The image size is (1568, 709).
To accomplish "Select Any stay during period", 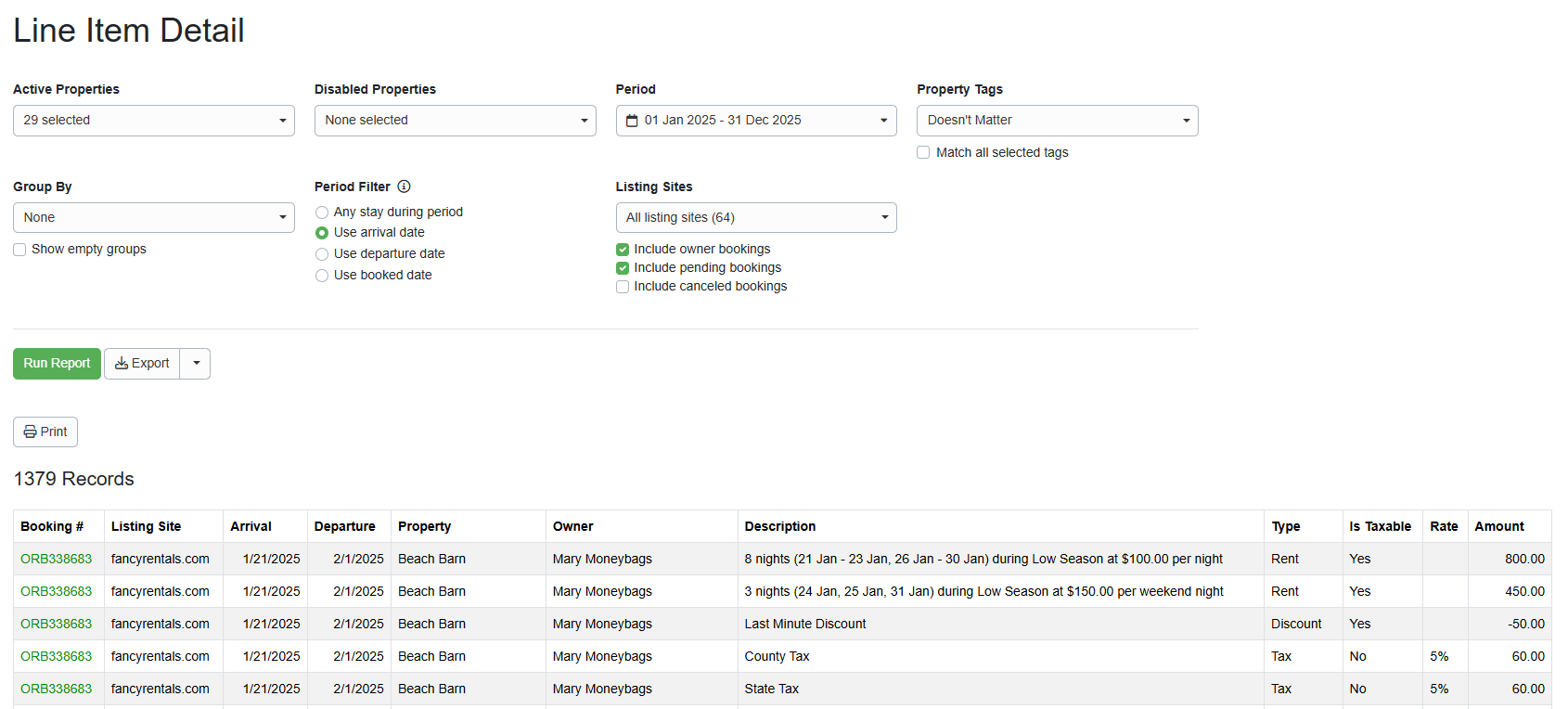I will [x=322, y=213].
